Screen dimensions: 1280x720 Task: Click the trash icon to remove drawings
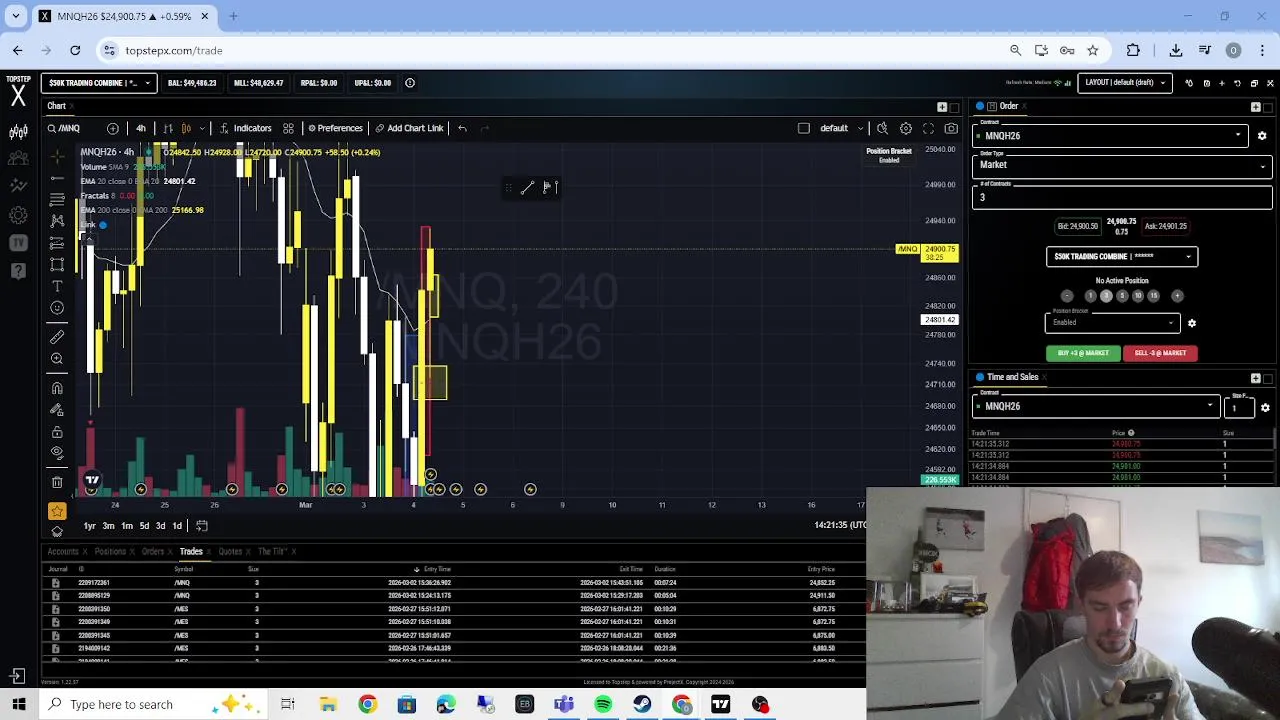point(57,482)
